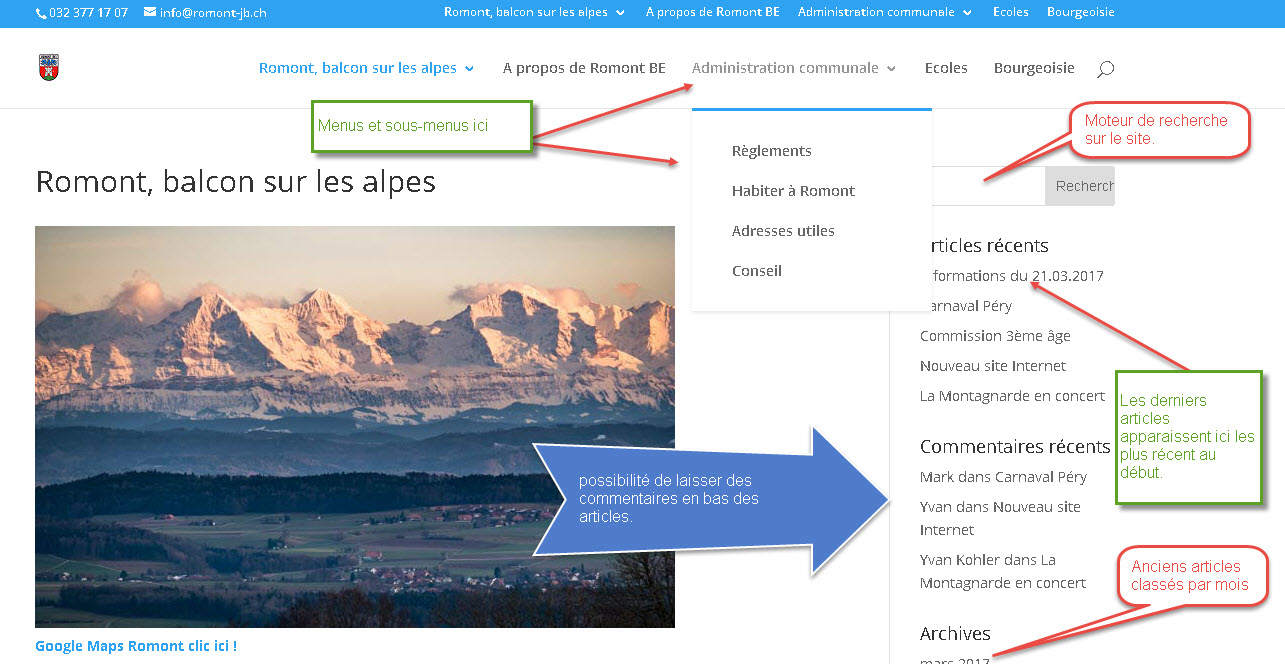Open the Google Maps Romont link
Image resolution: width=1285 pixels, height=664 pixels.
pos(136,646)
